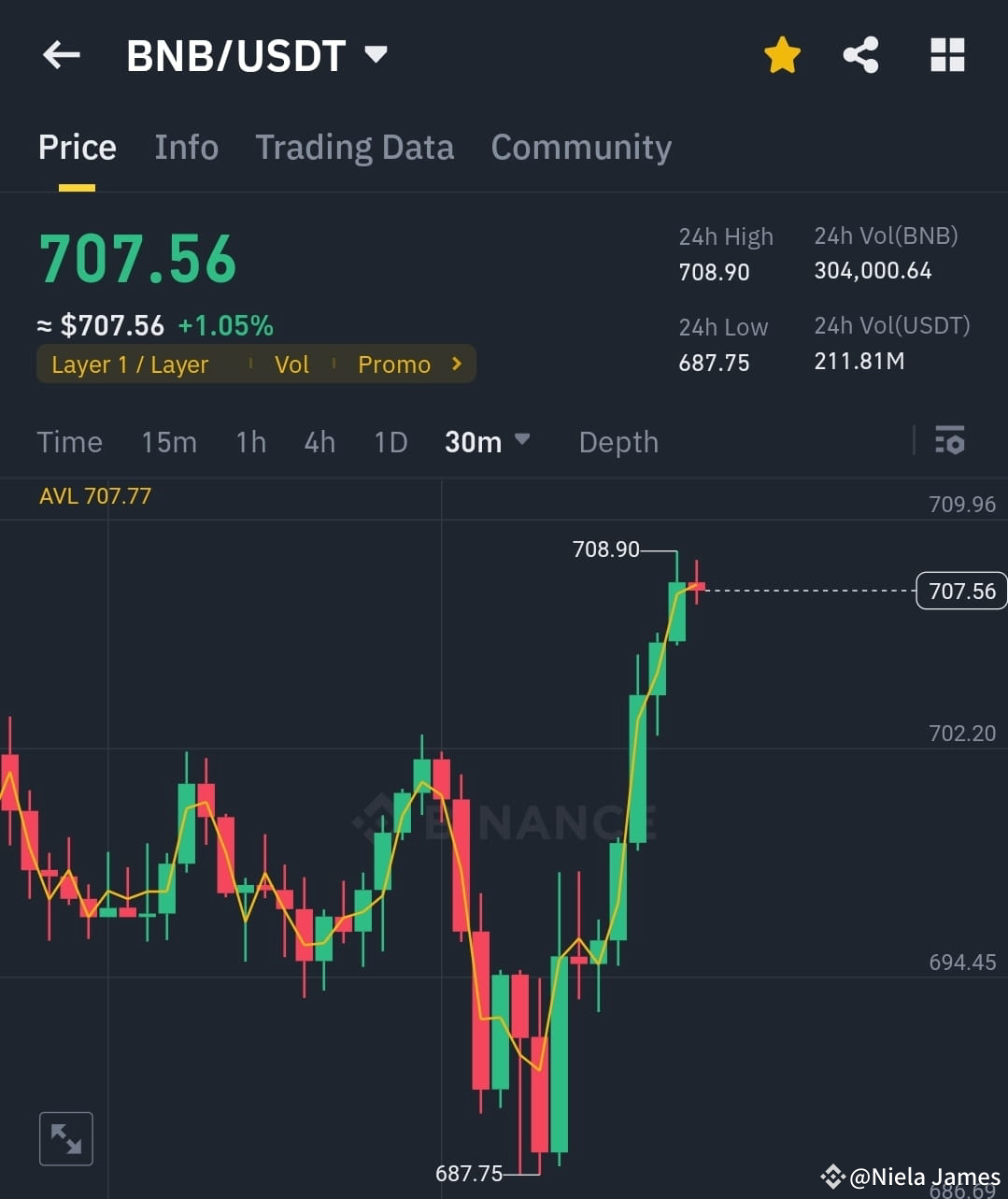Image resolution: width=1008 pixels, height=1199 pixels.
Task: Tap the back arrow to exit the chart
Action: [61, 54]
